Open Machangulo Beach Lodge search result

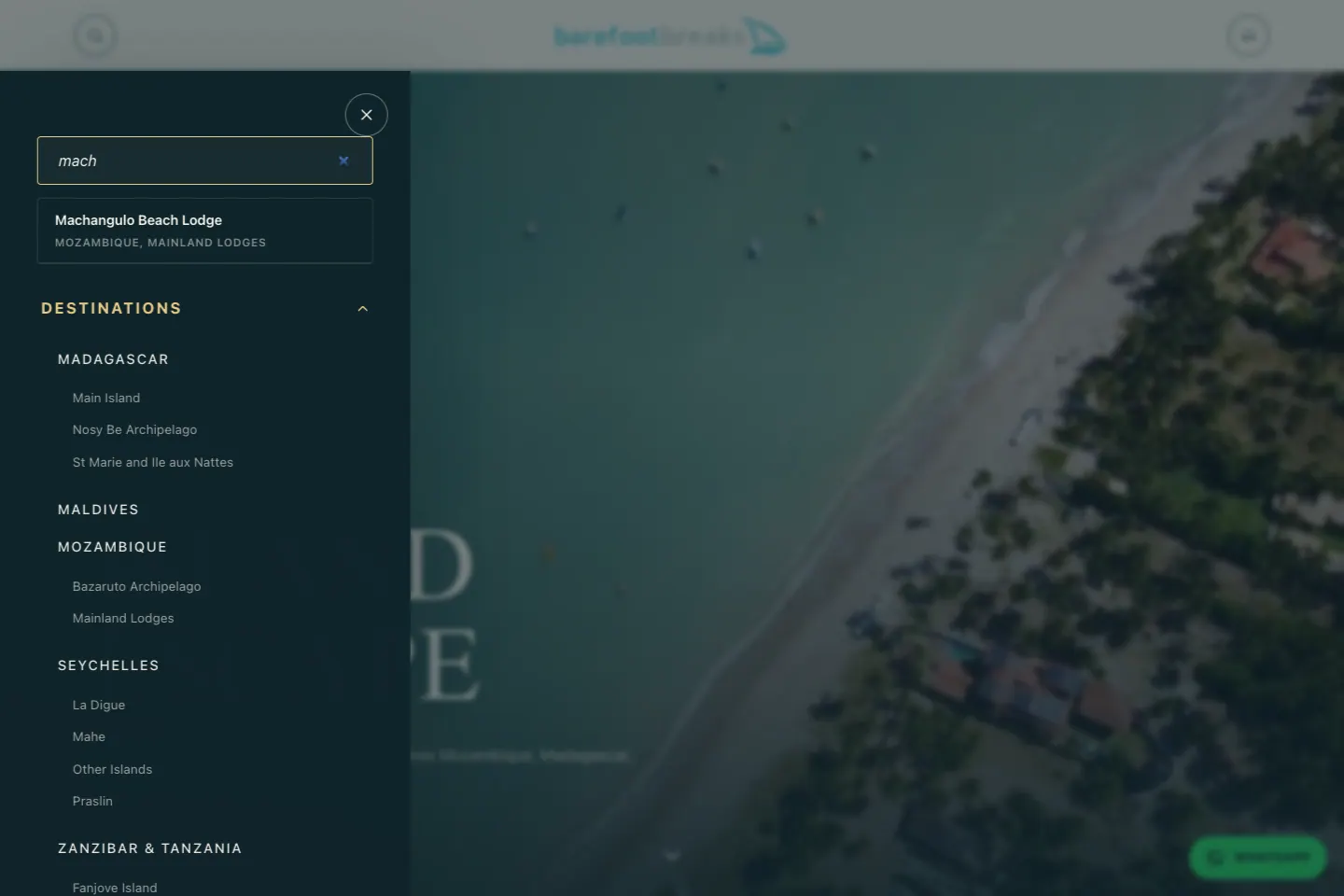(x=204, y=231)
